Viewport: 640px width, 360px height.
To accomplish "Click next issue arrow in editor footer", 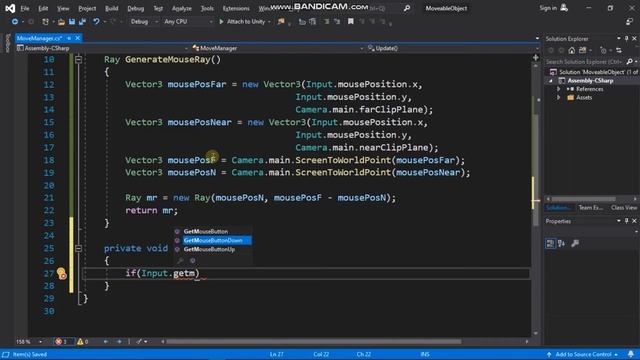I will pos(119,342).
